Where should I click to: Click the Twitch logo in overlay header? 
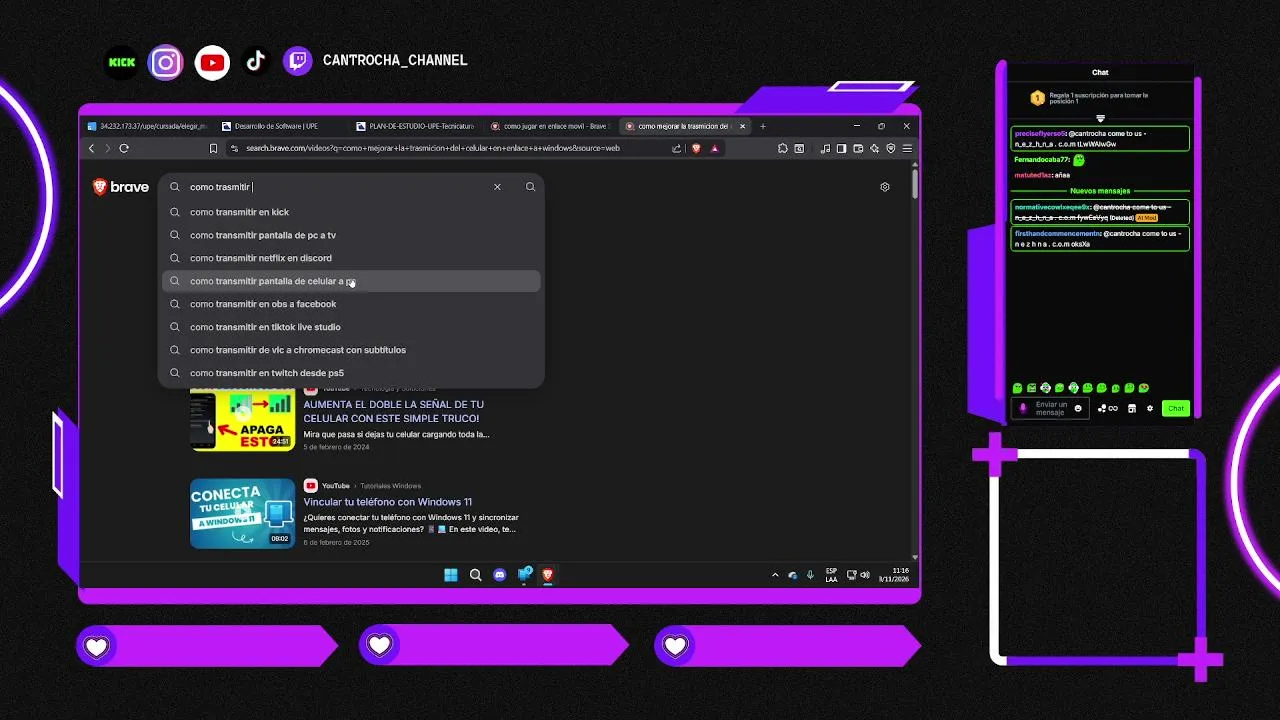297,62
